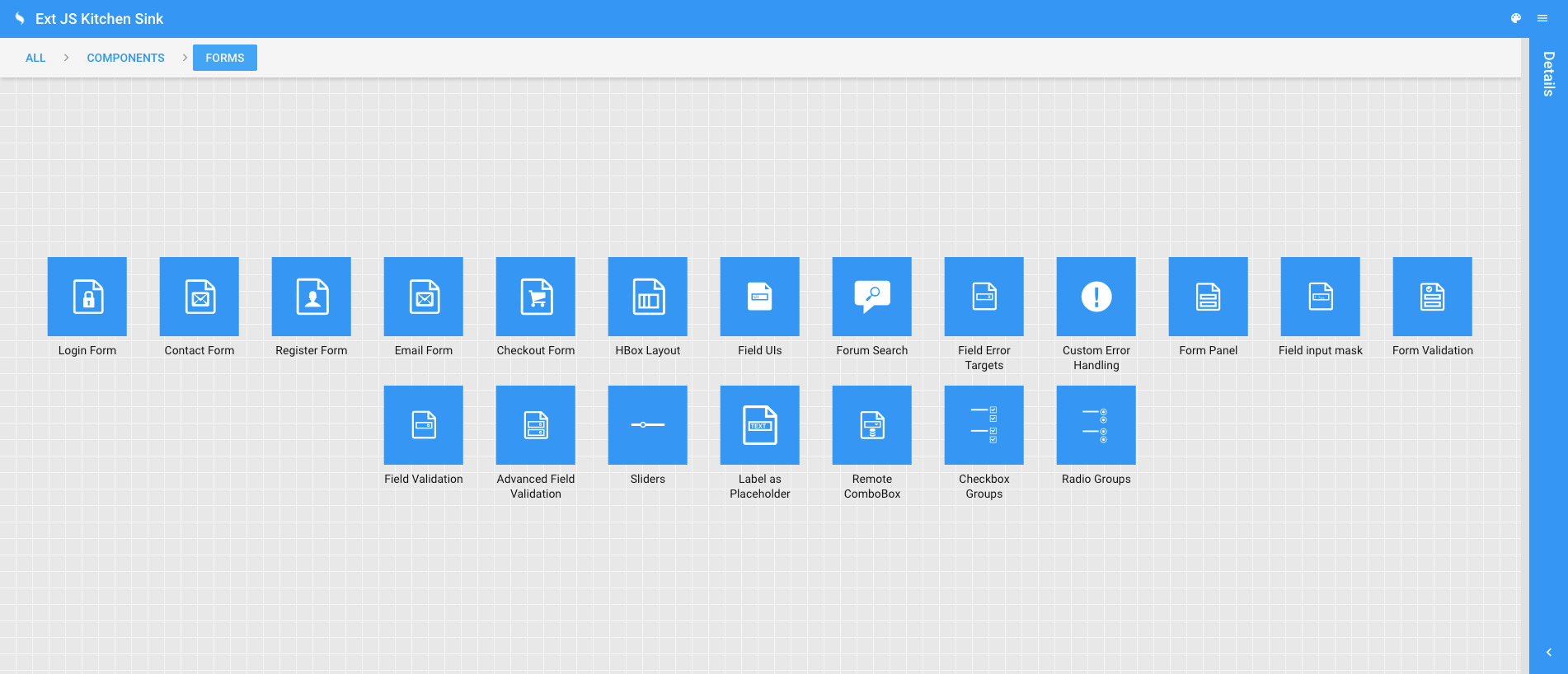Viewport: 1568px width, 674px height.
Task: Open the Email Form tile icon
Action: point(424,297)
